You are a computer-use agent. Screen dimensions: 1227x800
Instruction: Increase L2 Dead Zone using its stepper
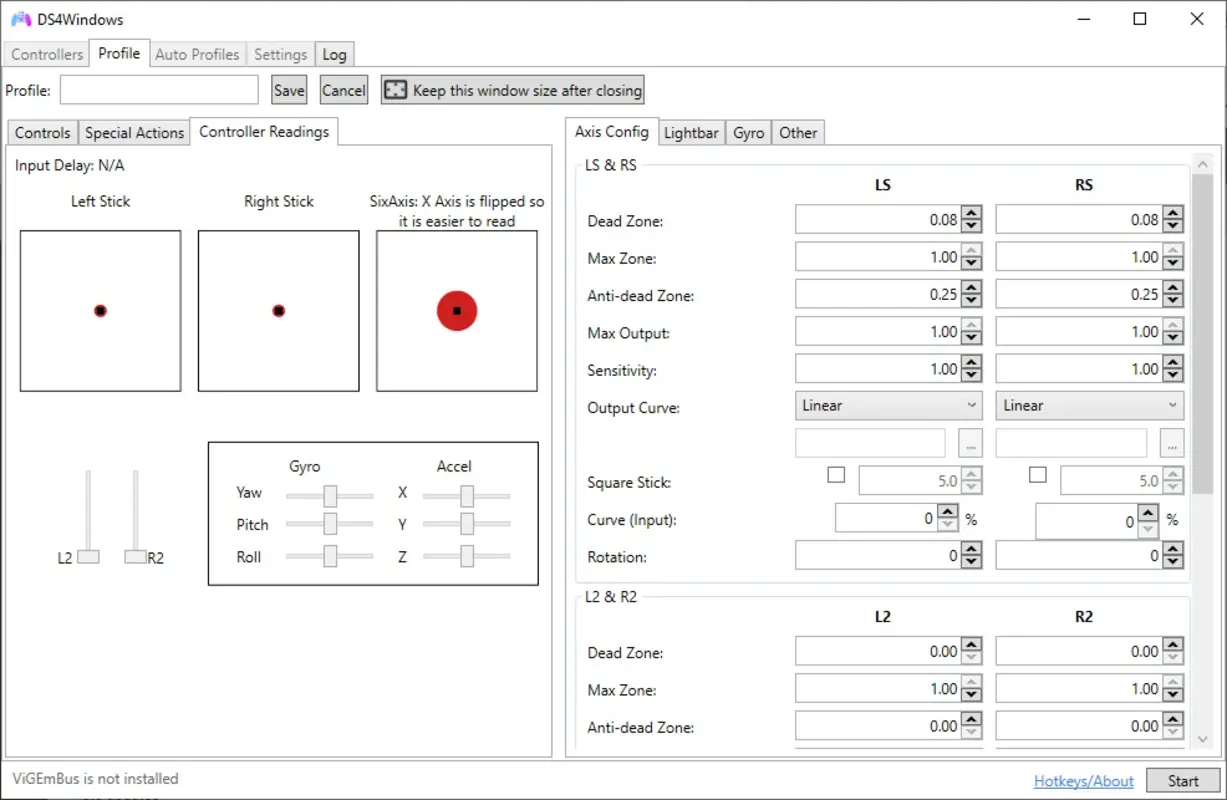pyautogui.click(x=971, y=644)
